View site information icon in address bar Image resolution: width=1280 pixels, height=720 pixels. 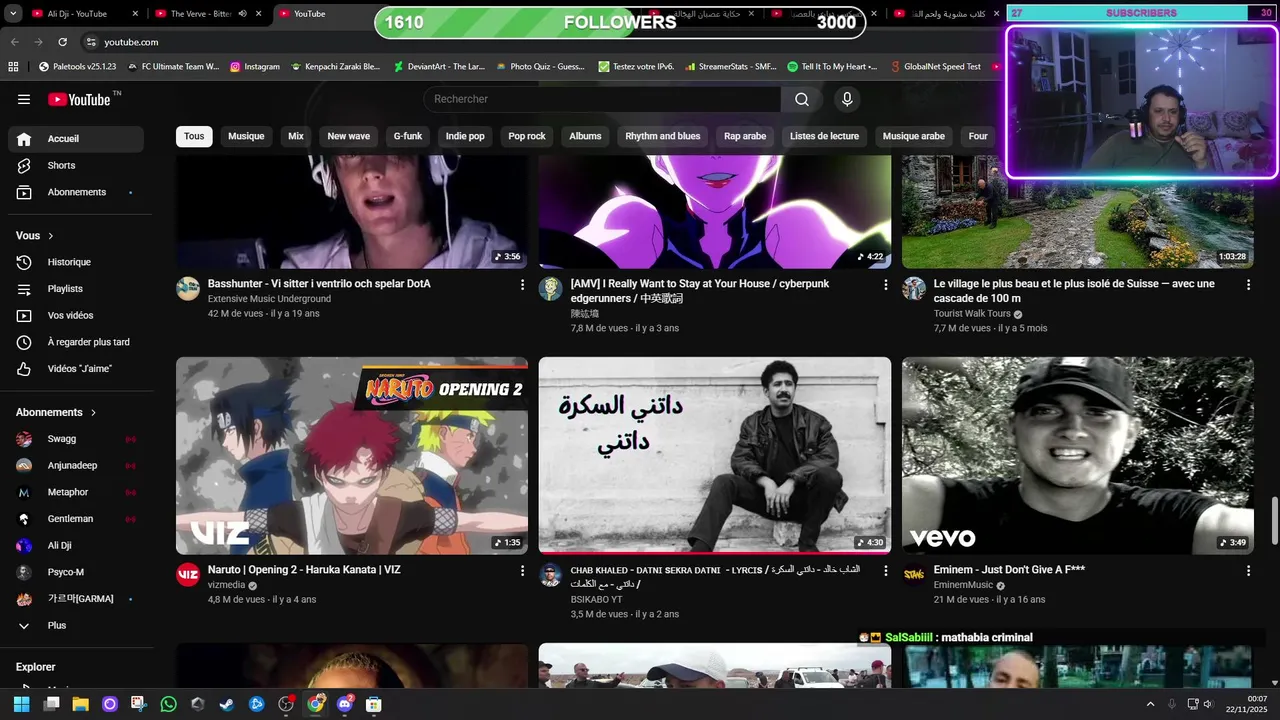pyautogui.click(x=91, y=42)
